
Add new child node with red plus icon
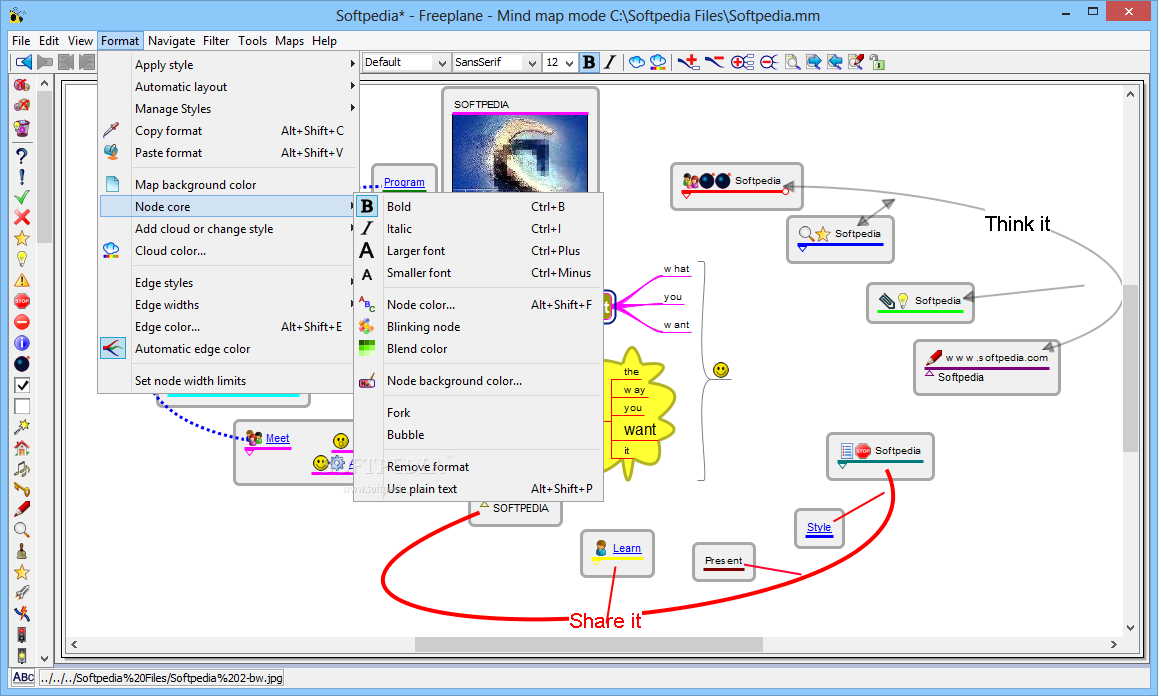tap(688, 62)
